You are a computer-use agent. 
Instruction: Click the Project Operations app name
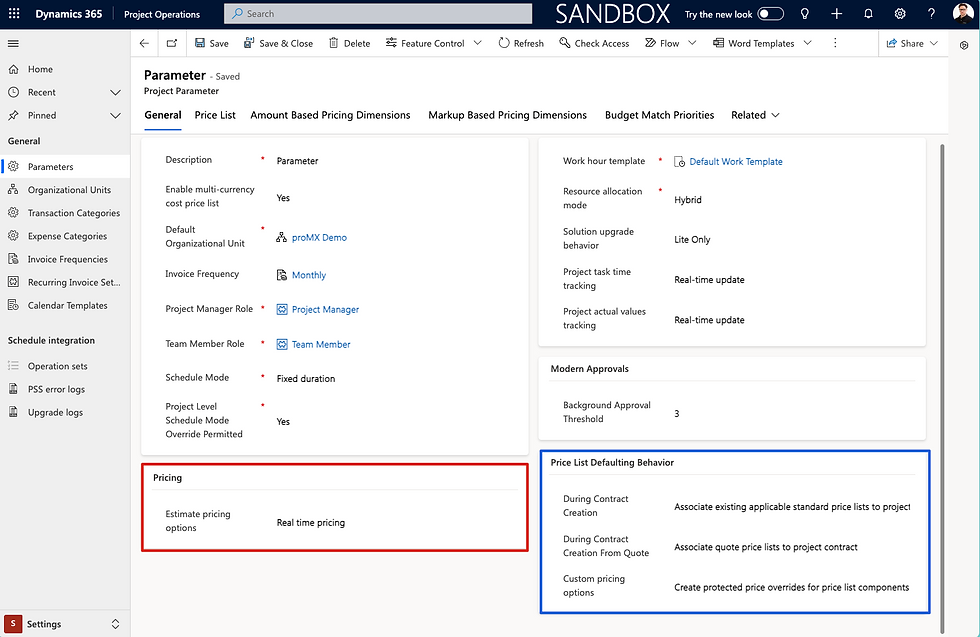tap(162, 14)
